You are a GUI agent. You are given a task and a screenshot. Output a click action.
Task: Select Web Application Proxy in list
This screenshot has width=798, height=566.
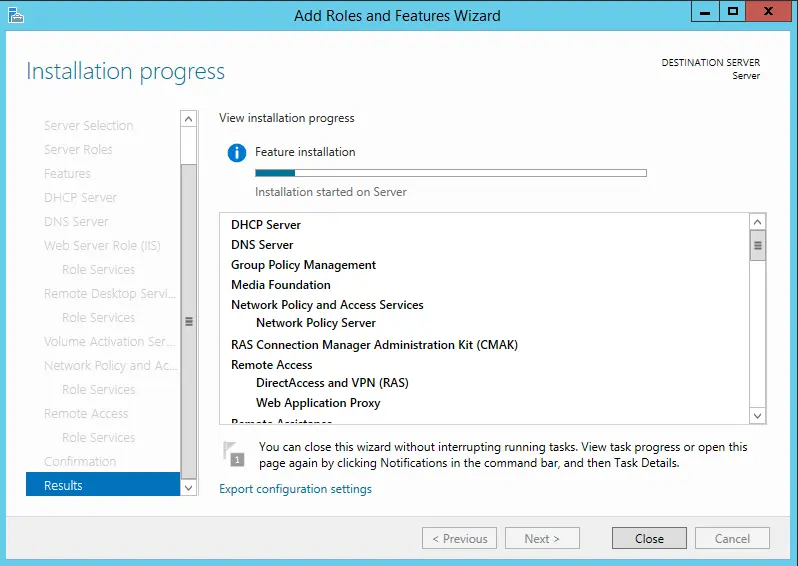(318, 403)
